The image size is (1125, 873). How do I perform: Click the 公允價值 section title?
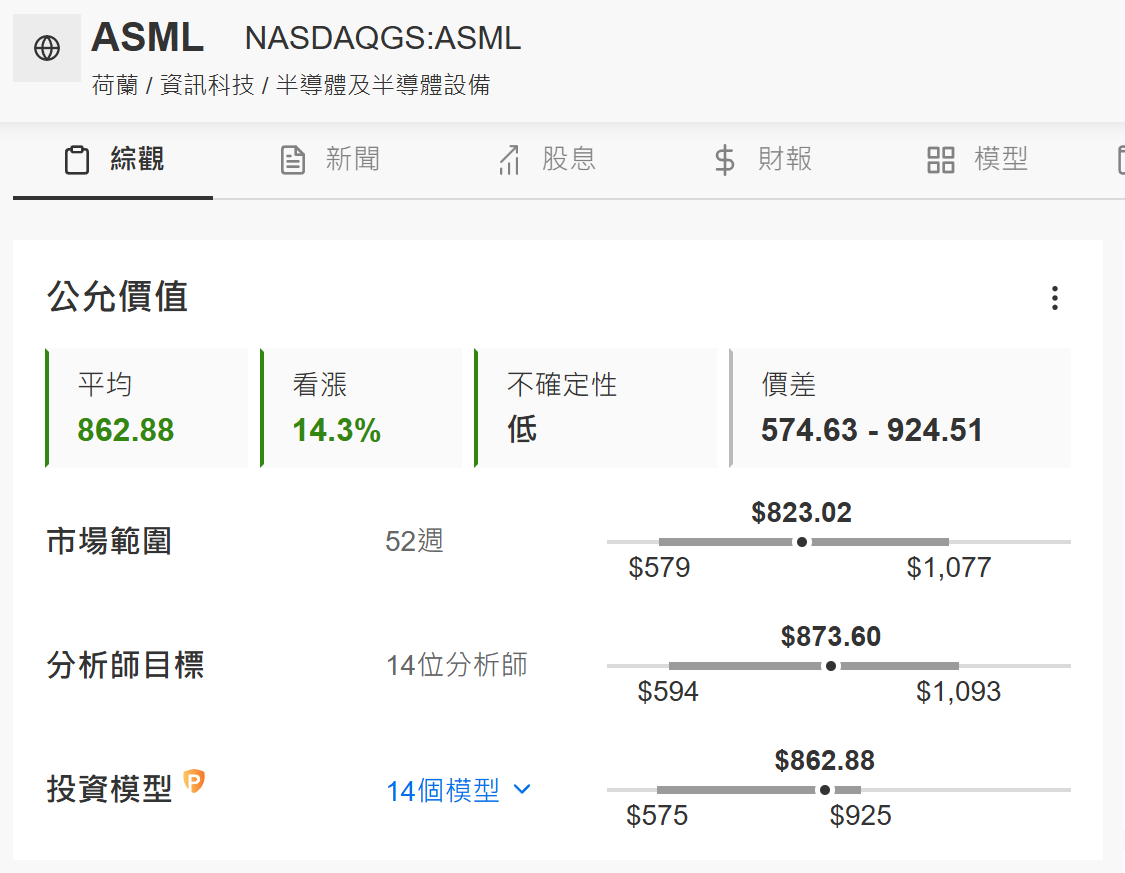[x=118, y=297]
